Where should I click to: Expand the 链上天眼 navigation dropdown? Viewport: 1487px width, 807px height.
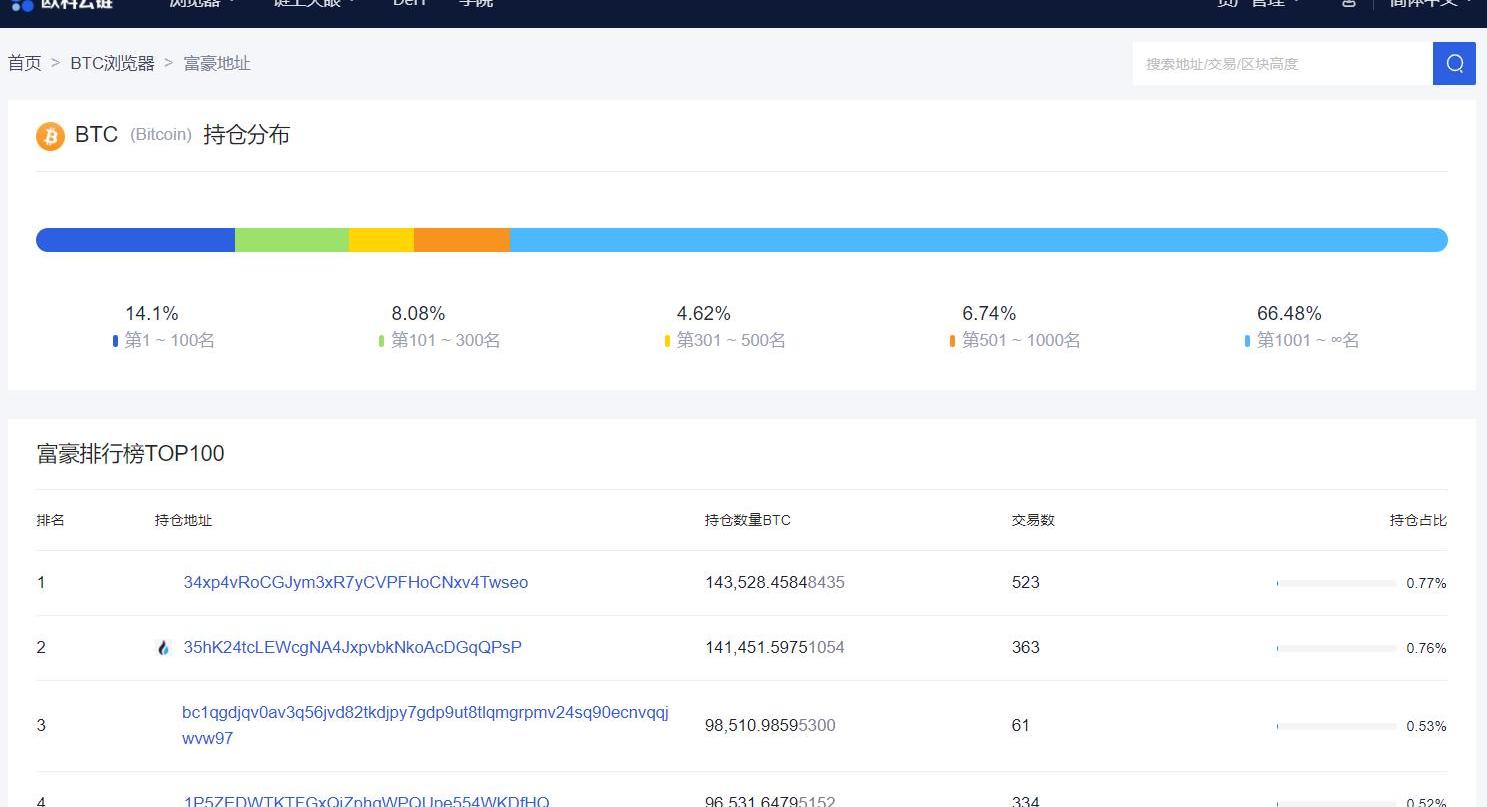click(x=314, y=3)
